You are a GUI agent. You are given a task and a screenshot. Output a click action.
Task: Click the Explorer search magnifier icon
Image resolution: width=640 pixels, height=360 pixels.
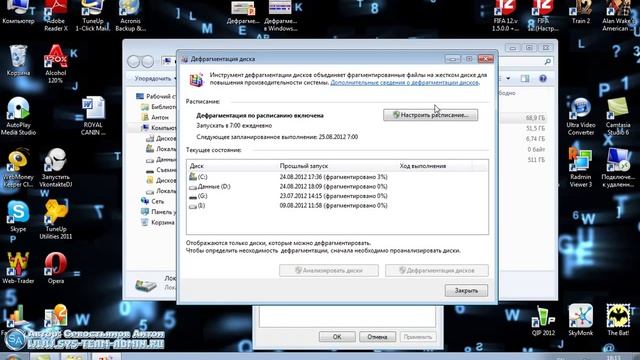[x=547, y=62]
